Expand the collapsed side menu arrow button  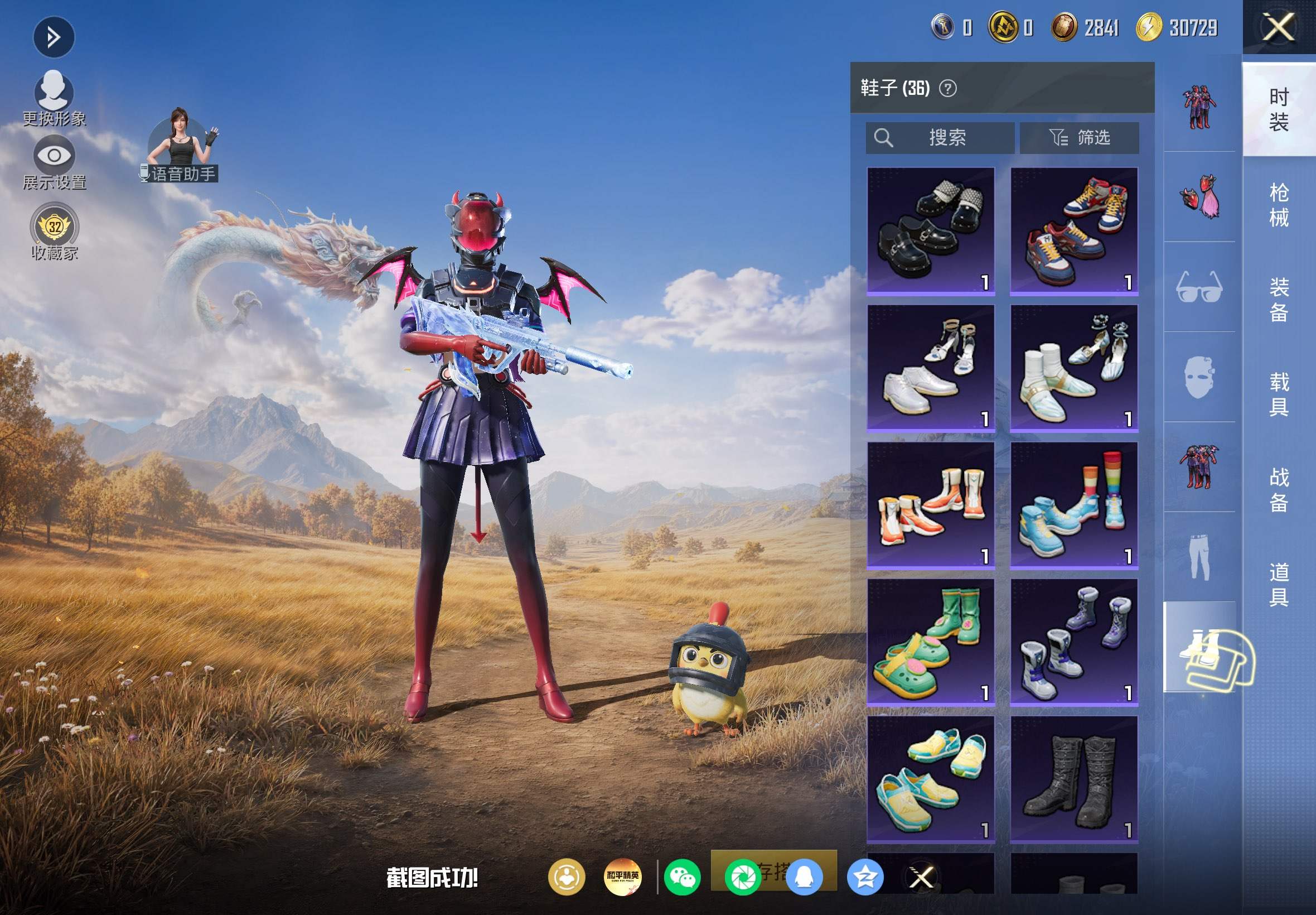coord(54,38)
